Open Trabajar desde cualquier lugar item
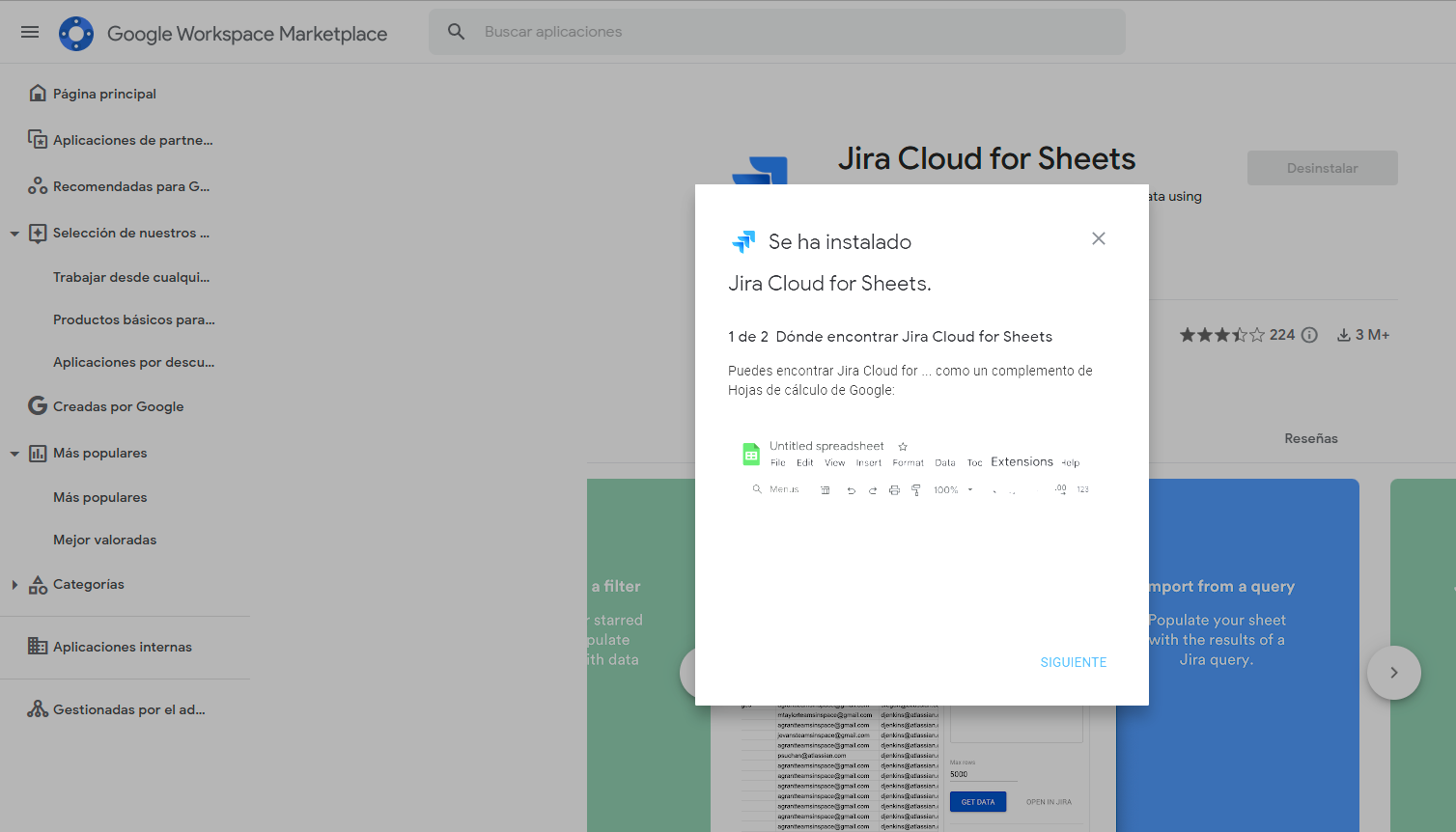 pos(131,277)
